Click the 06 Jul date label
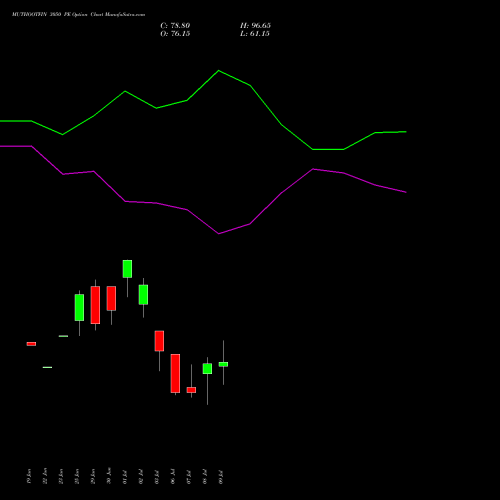The height and width of the screenshot is (500, 500). click(173, 476)
